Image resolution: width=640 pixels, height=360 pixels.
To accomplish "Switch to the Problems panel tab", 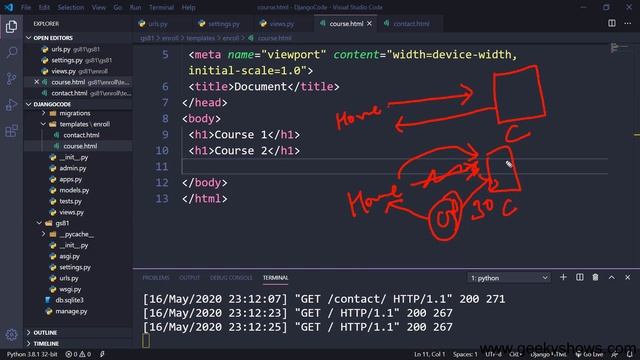I will click(x=156, y=278).
